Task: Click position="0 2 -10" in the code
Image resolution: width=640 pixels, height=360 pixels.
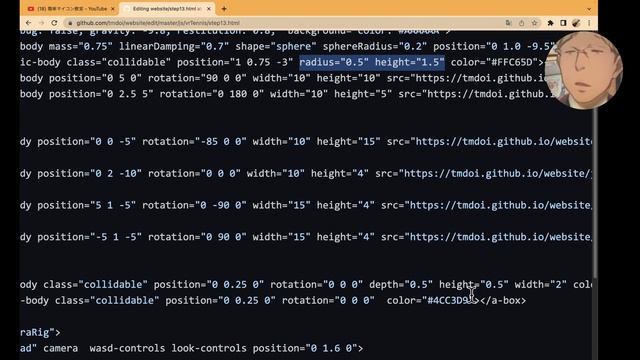Action: click(x=89, y=174)
